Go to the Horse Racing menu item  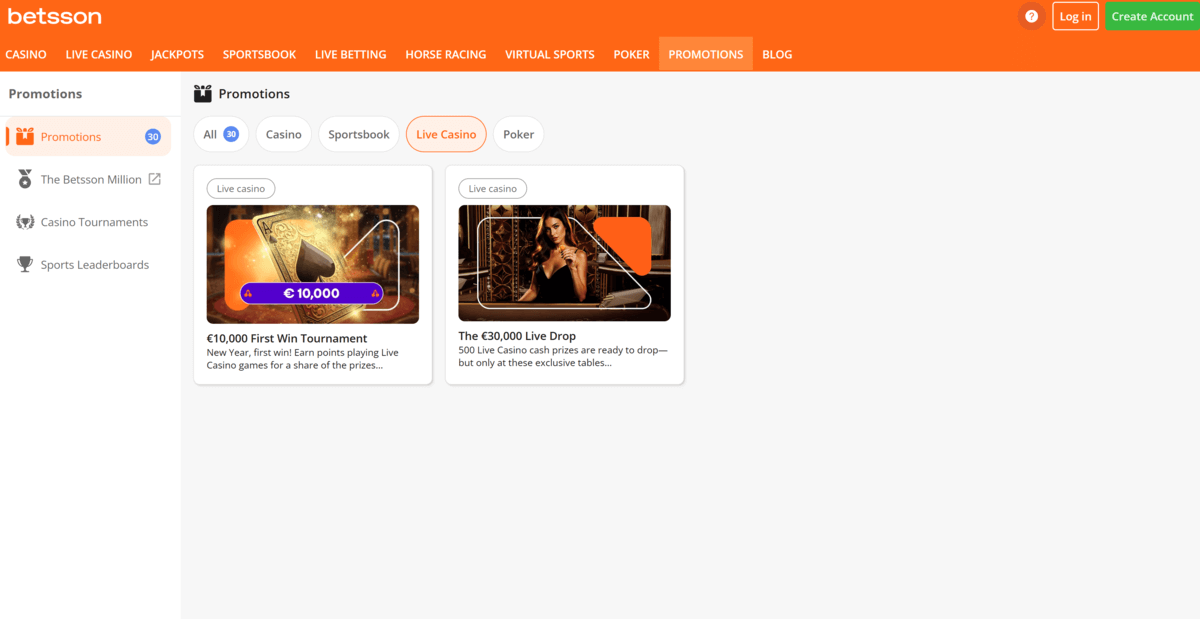(x=445, y=55)
